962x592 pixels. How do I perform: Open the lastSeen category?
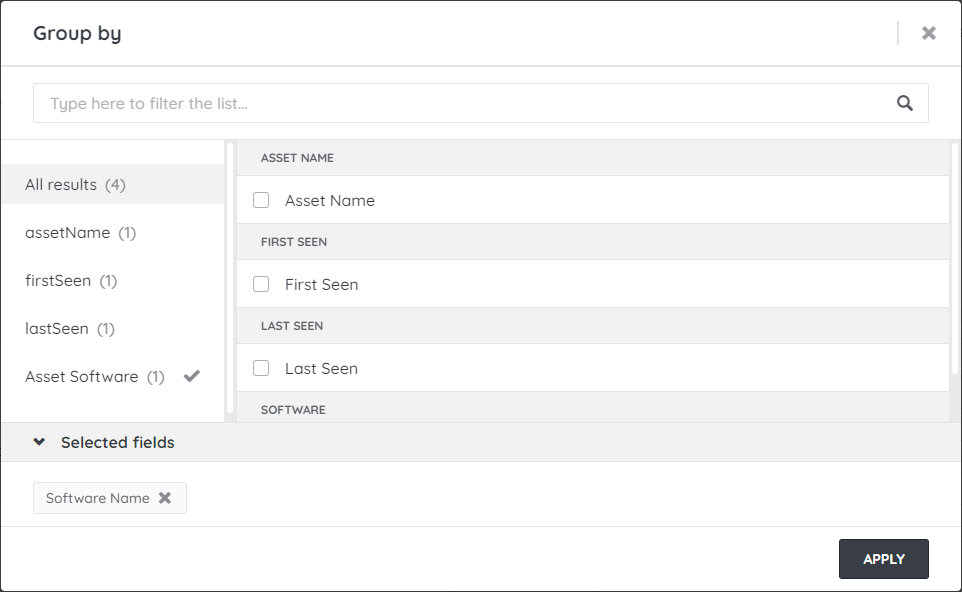click(70, 329)
